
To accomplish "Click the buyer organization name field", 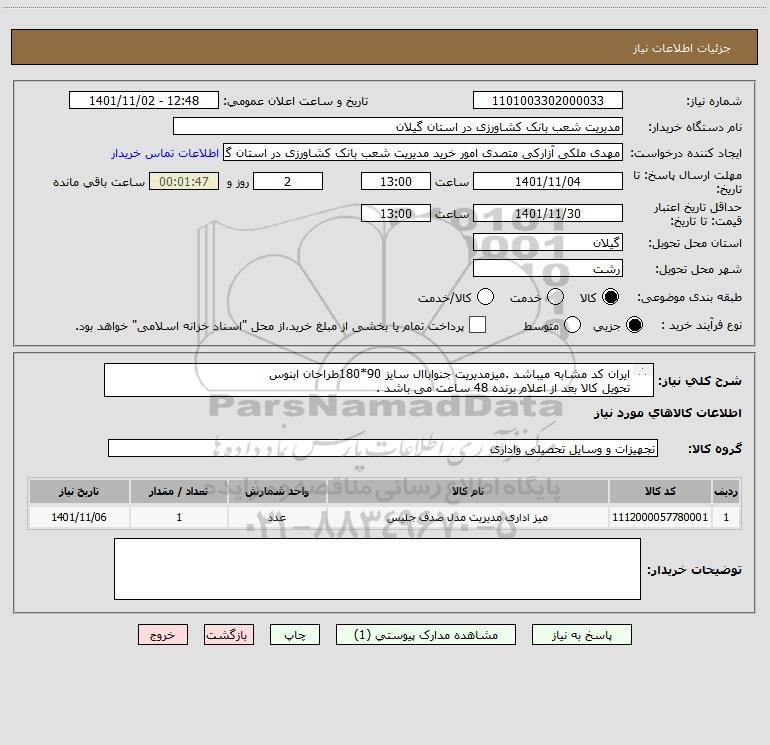I will [398, 127].
